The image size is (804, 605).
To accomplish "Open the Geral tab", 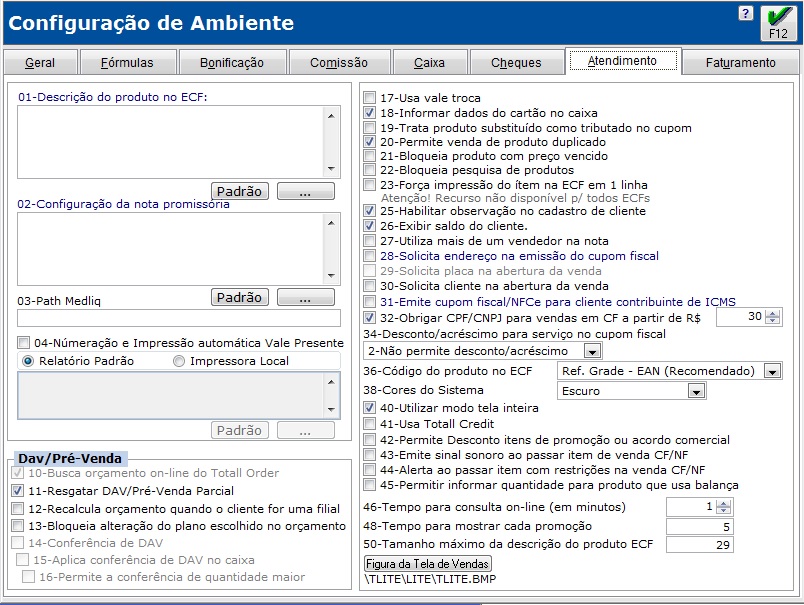I will click(40, 61).
